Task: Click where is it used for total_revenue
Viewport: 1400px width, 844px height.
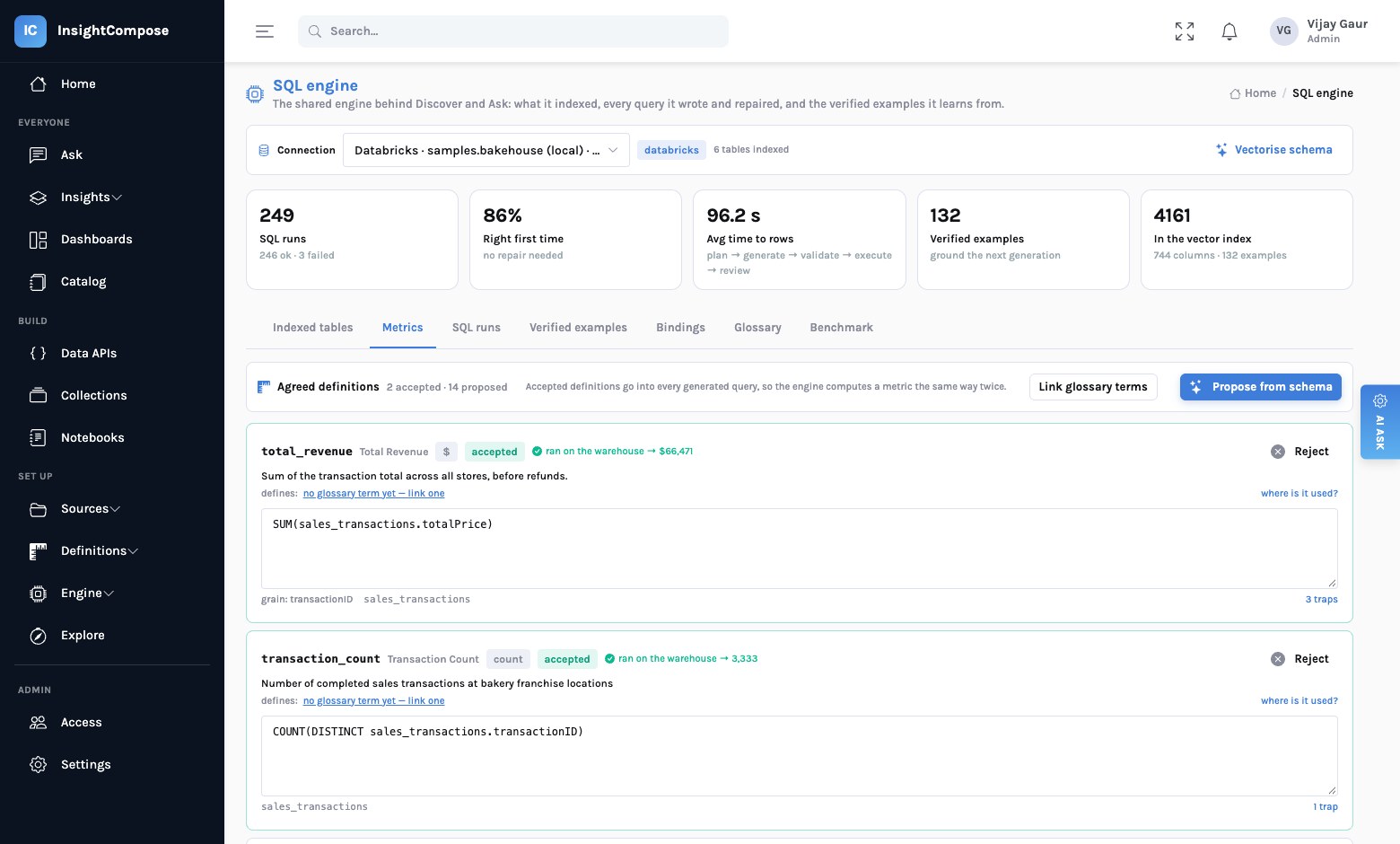Action: (x=1299, y=494)
